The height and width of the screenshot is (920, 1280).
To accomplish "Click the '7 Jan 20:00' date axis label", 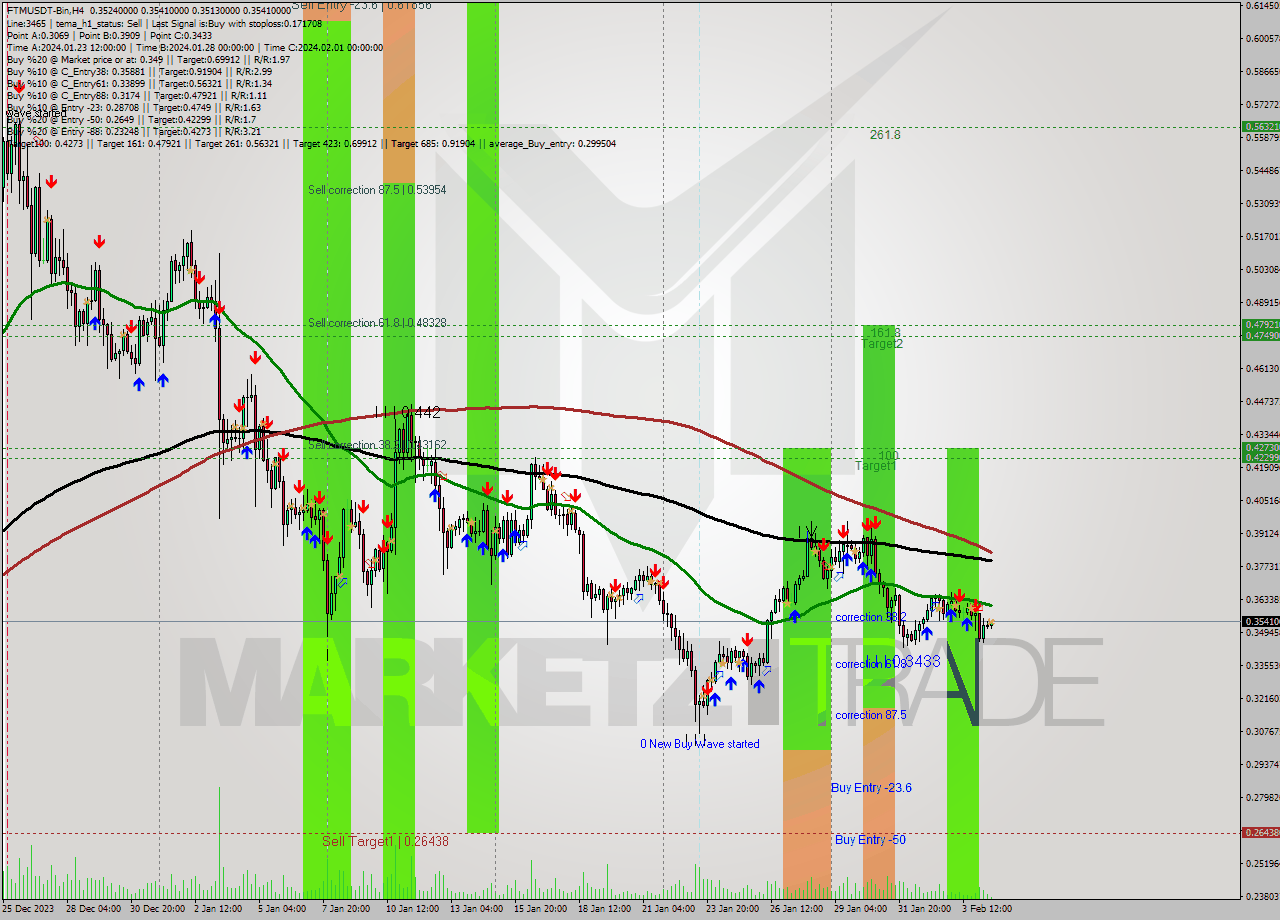I will 345,909.
